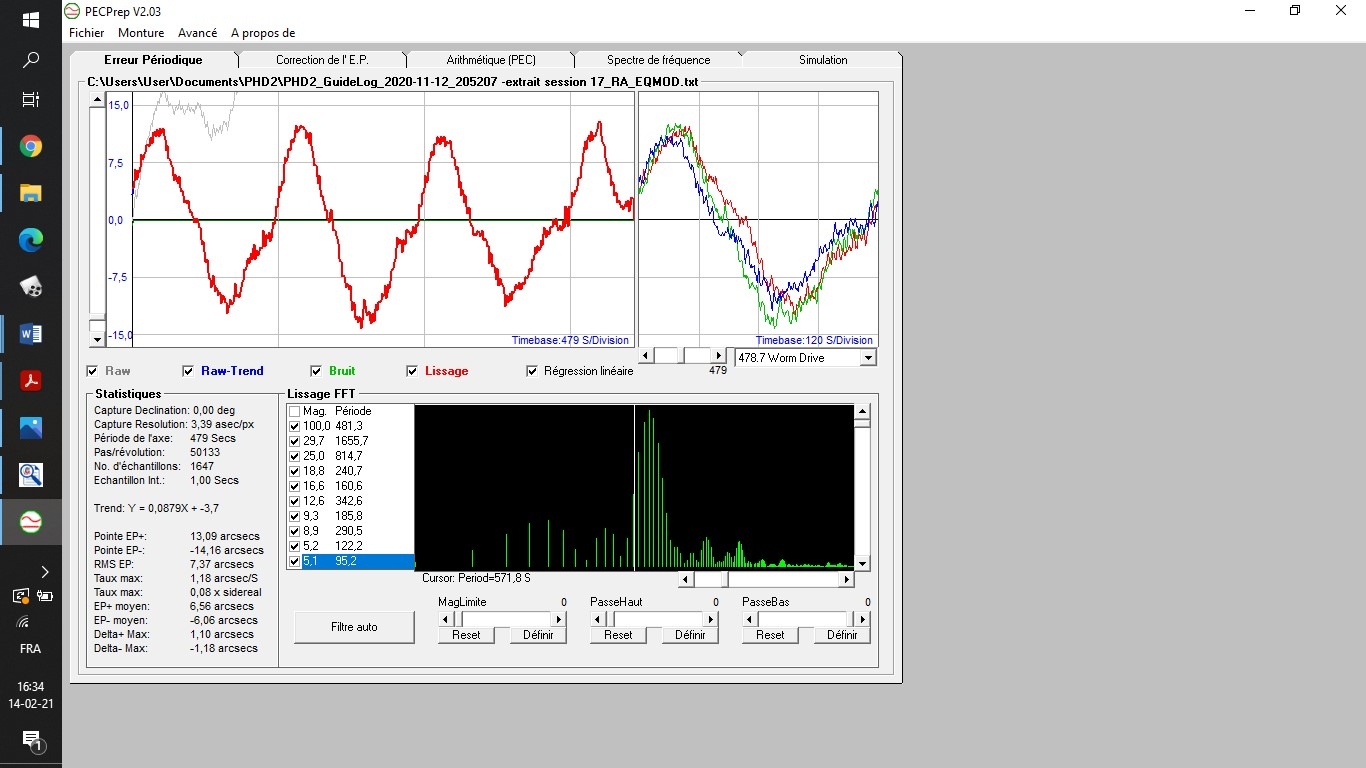Screen dimensions: 1366x768
Task: Click Définir under PasseHaut
Action: click(x=690, y=635)
